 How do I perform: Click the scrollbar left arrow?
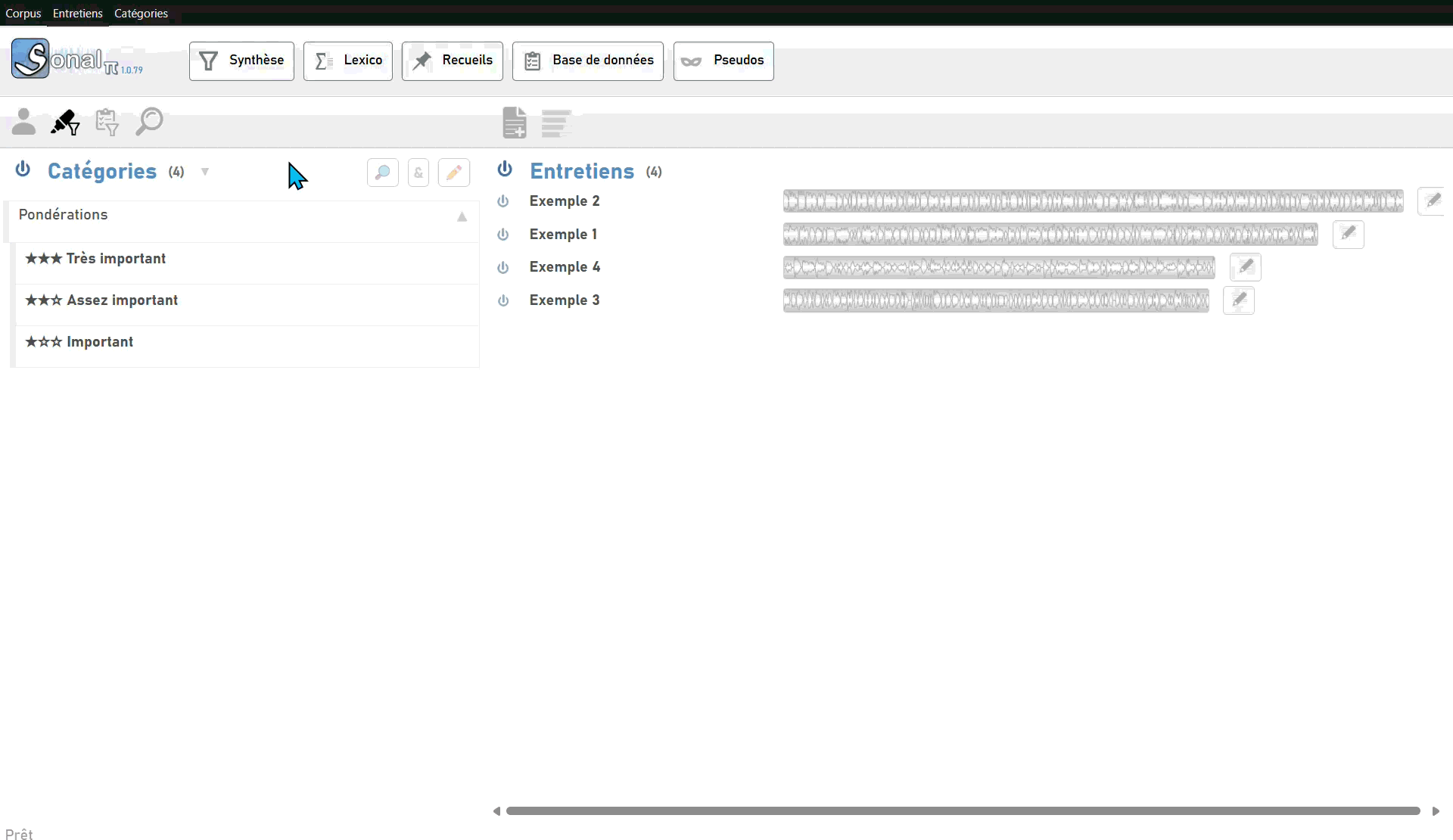(x=496, y=810)
